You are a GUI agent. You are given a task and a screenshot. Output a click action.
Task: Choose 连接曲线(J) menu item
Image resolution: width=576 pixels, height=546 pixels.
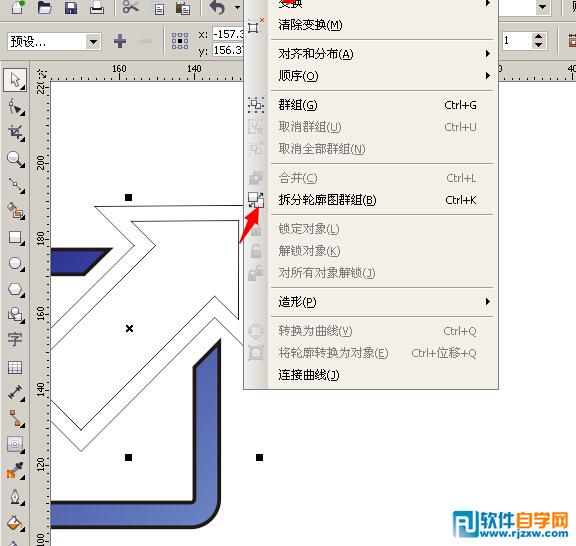pos(371,375)
